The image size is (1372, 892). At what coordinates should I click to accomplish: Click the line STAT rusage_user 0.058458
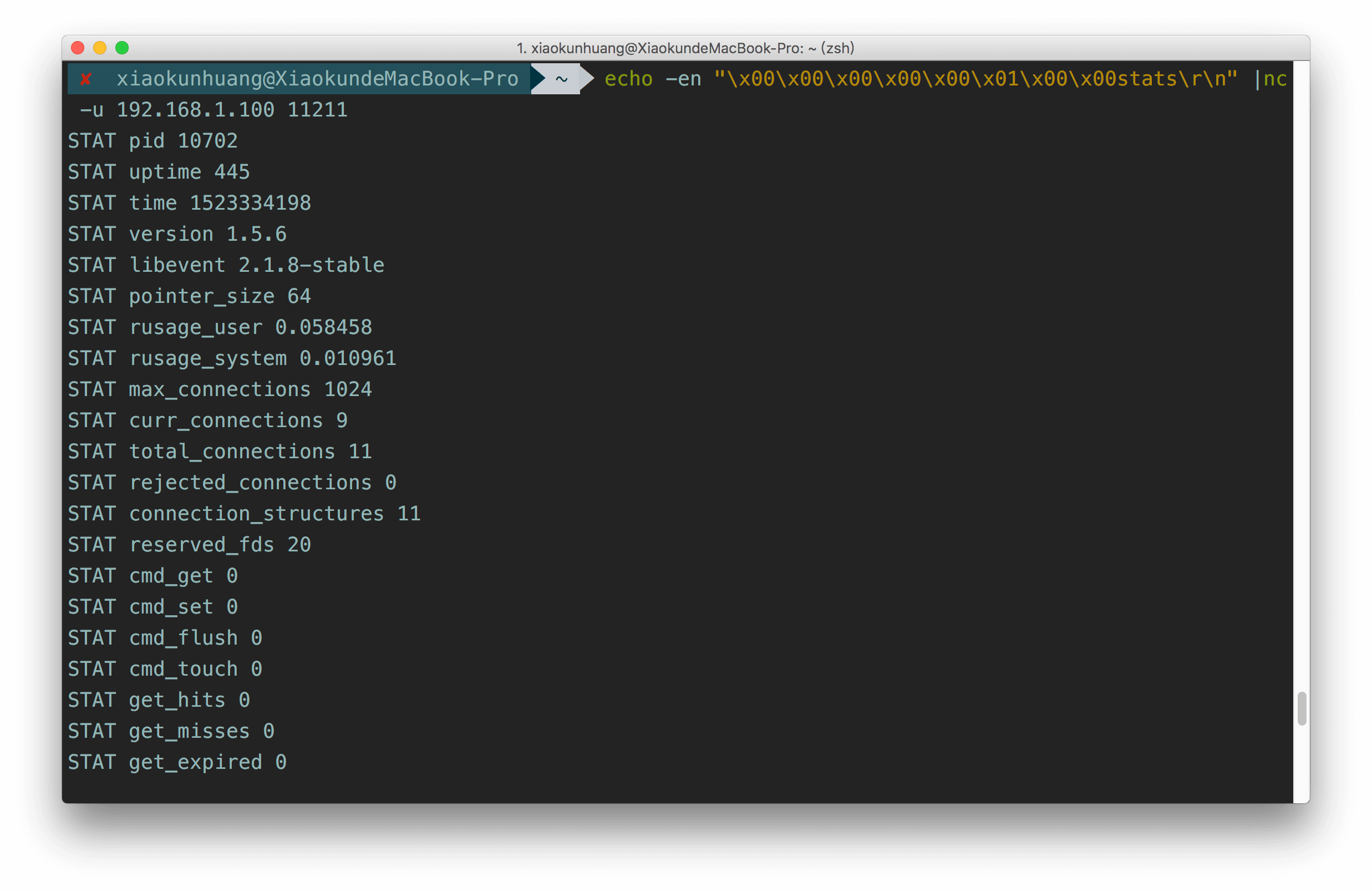[220, 327]
